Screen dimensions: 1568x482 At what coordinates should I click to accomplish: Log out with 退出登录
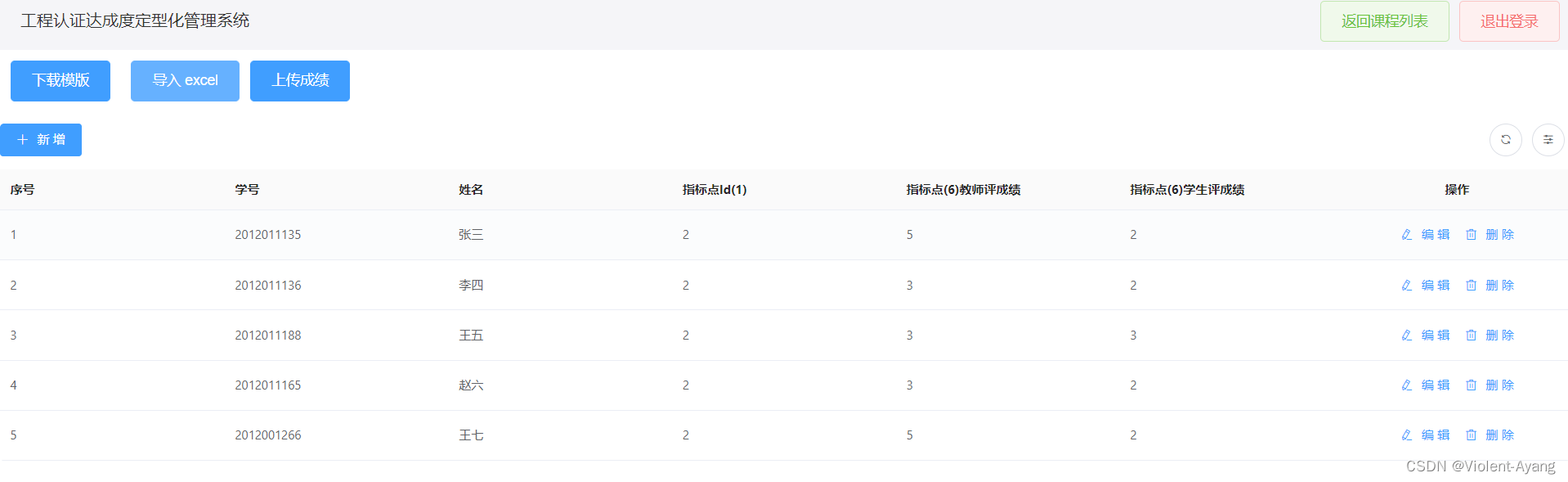click(x=1509, y=21)
